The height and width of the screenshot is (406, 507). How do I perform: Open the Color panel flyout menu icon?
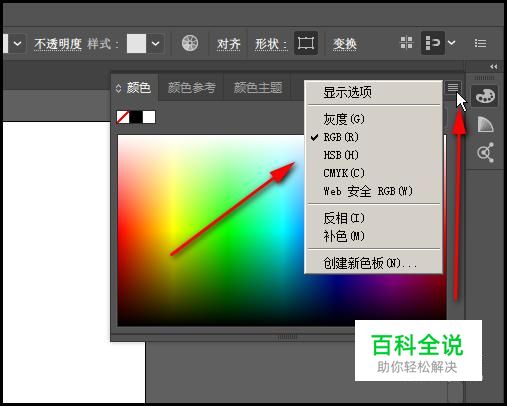click(x=453, y=87)
